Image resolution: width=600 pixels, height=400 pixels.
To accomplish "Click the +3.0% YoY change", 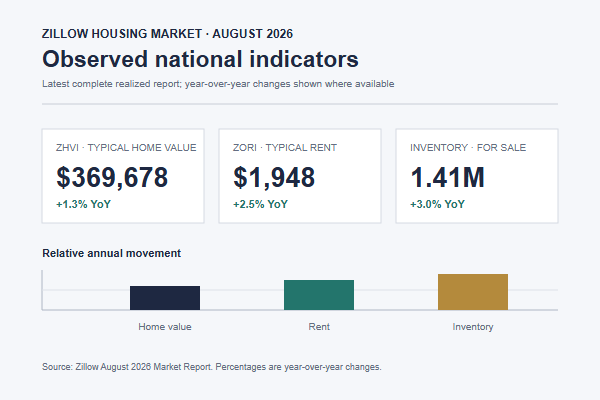I will 437,204.
